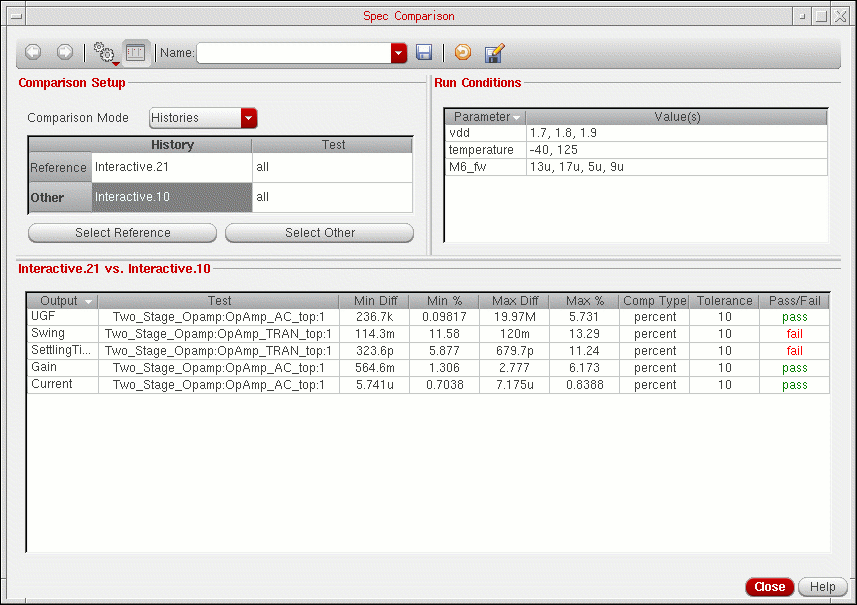Click the edit notepad pencil icon
Image resolution: width=857 pixels, height=605 pixels.
(x=493, y=53)
